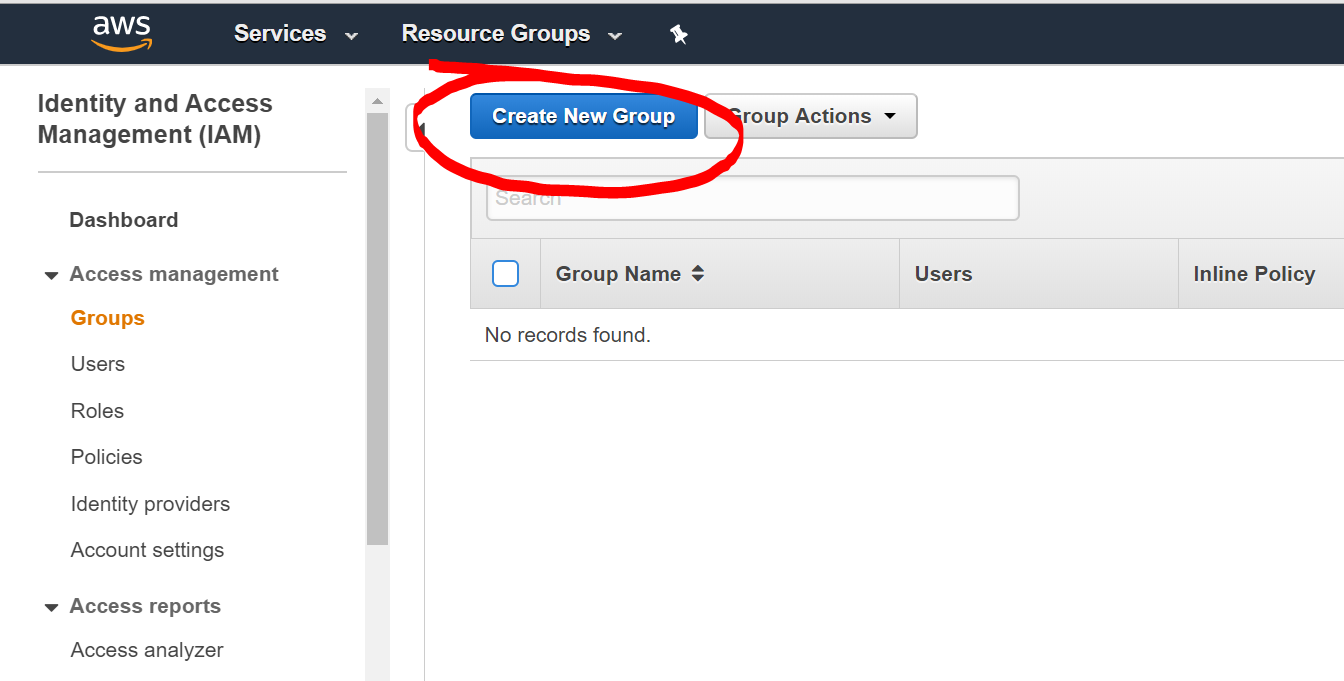Collapse the side navigation panel arrow
This screenshot has width=1344, height=681.
pos(417,128)
